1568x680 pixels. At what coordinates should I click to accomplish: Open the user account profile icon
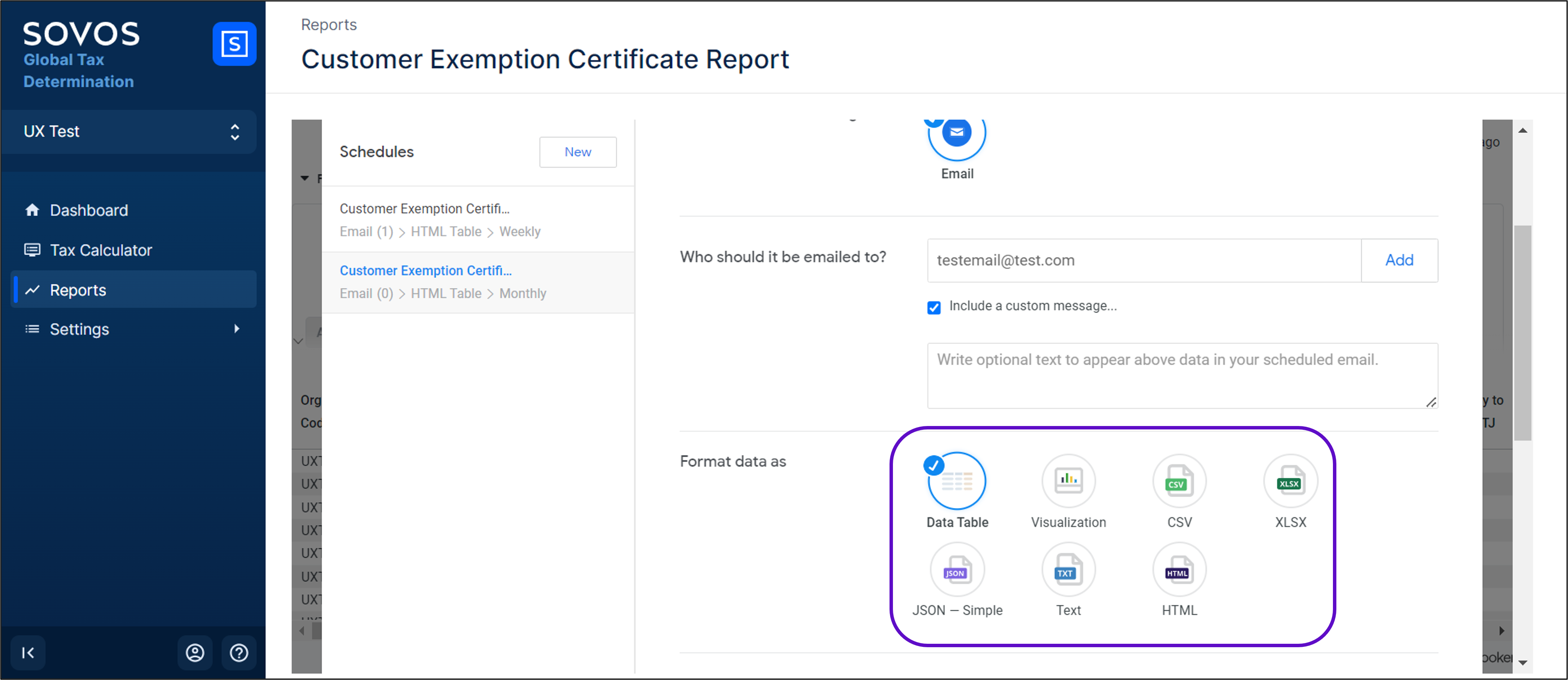coord(195,653)
